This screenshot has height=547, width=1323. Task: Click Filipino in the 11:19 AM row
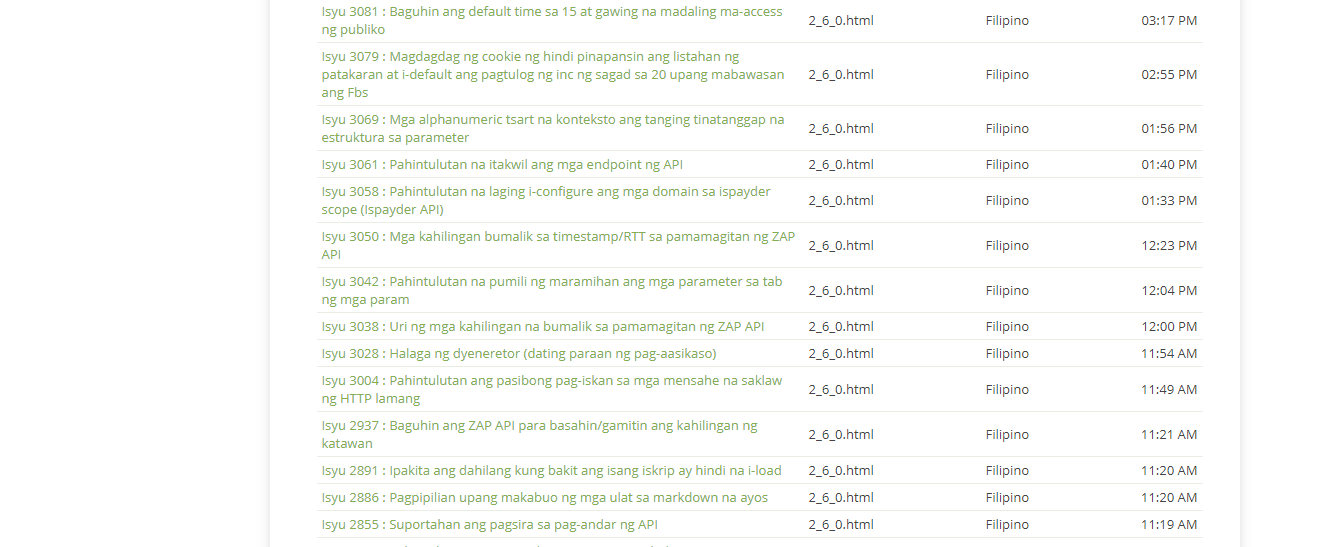point(1007,524)
